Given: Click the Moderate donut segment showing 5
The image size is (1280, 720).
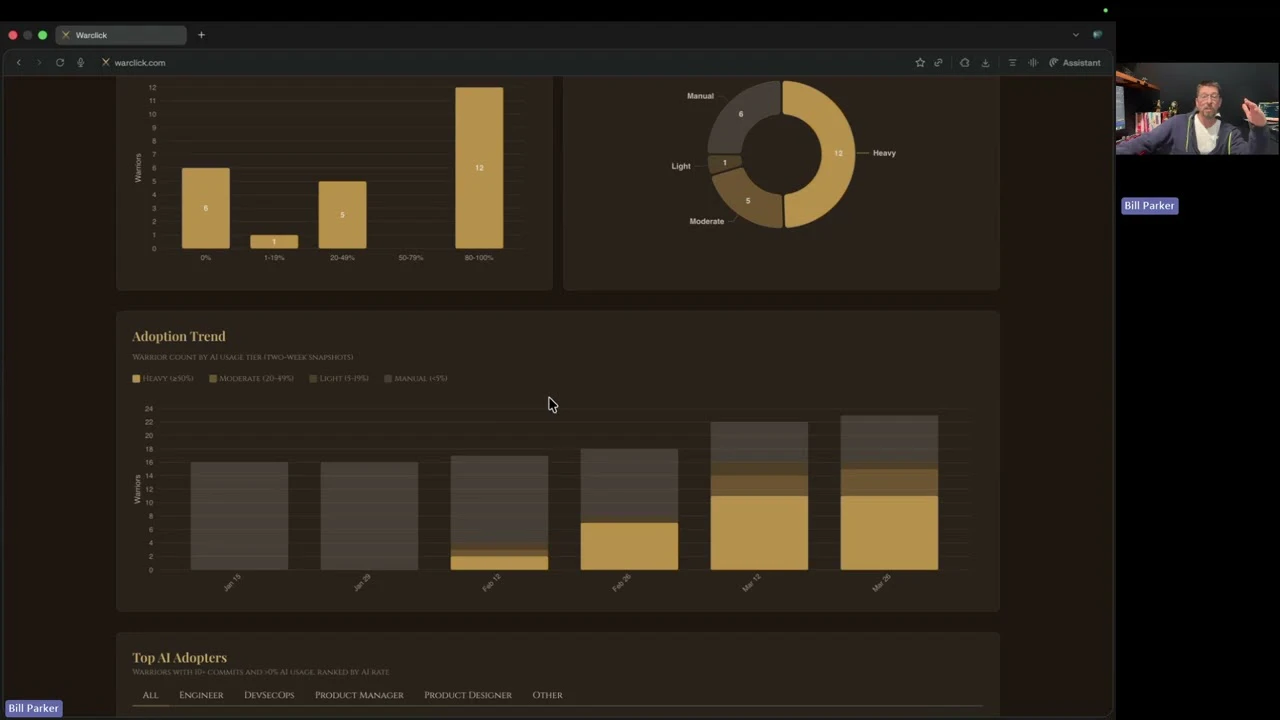Looking at the screenshot, I should point(747,200).
